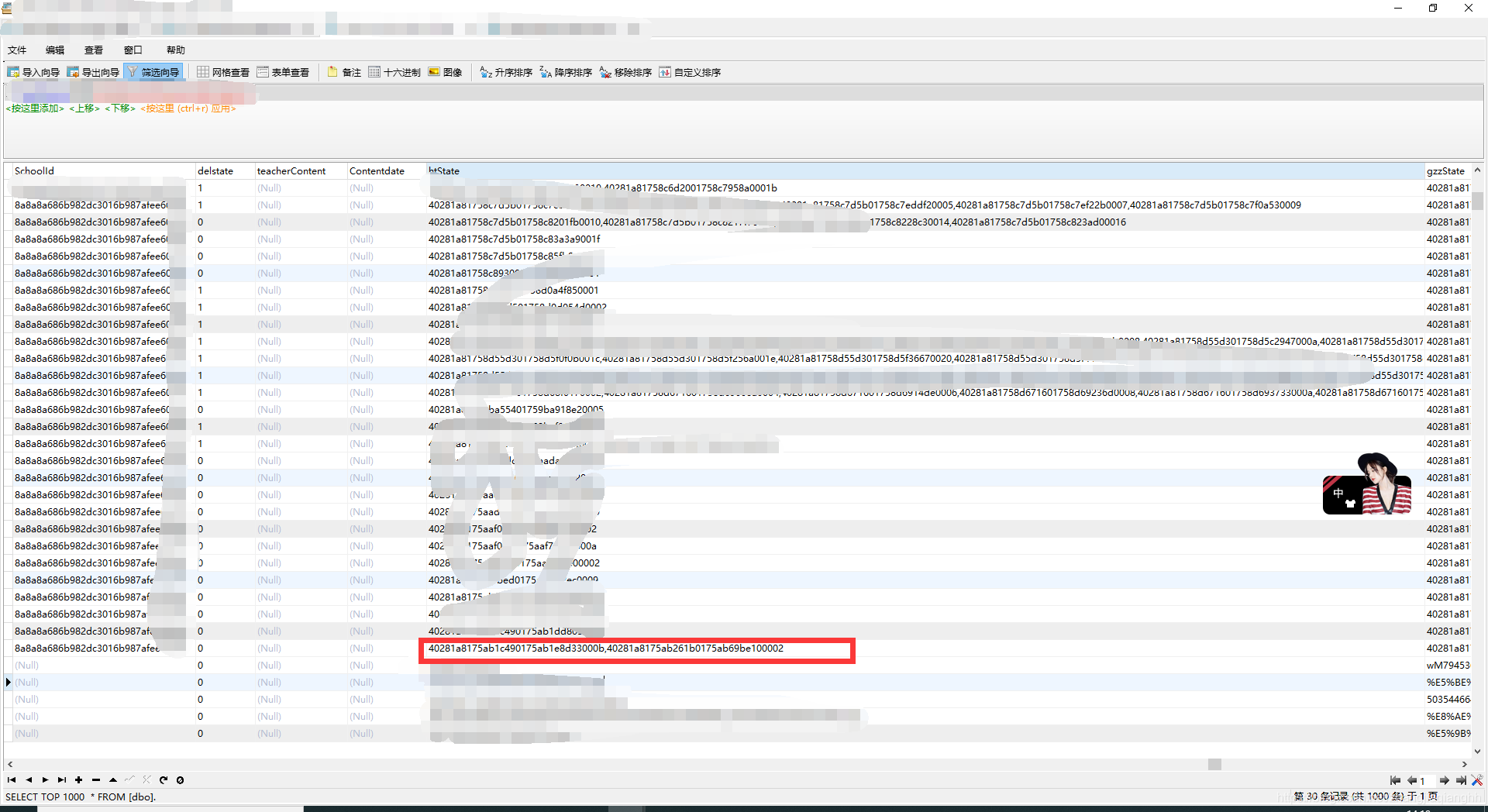Toggle the 筛选向导 filter wizard

click(153, 72)
